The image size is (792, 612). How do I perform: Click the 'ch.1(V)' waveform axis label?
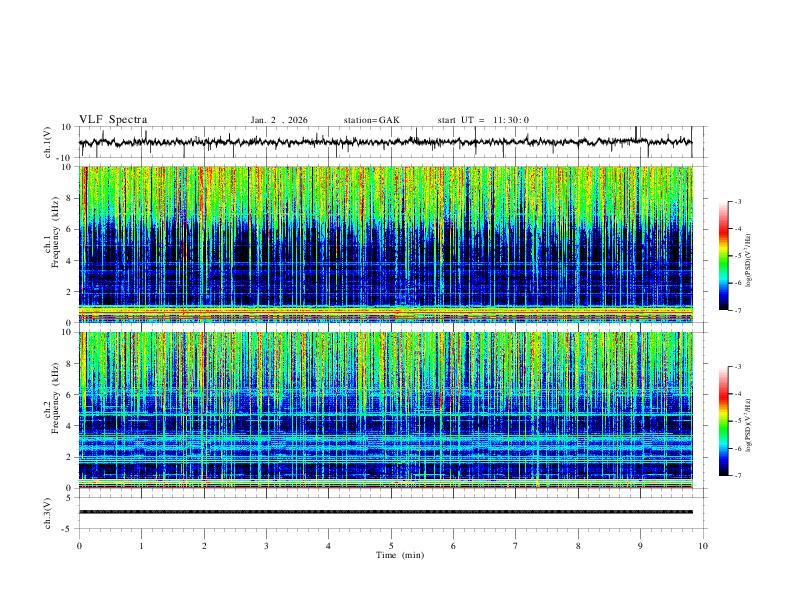pos(48,142)
